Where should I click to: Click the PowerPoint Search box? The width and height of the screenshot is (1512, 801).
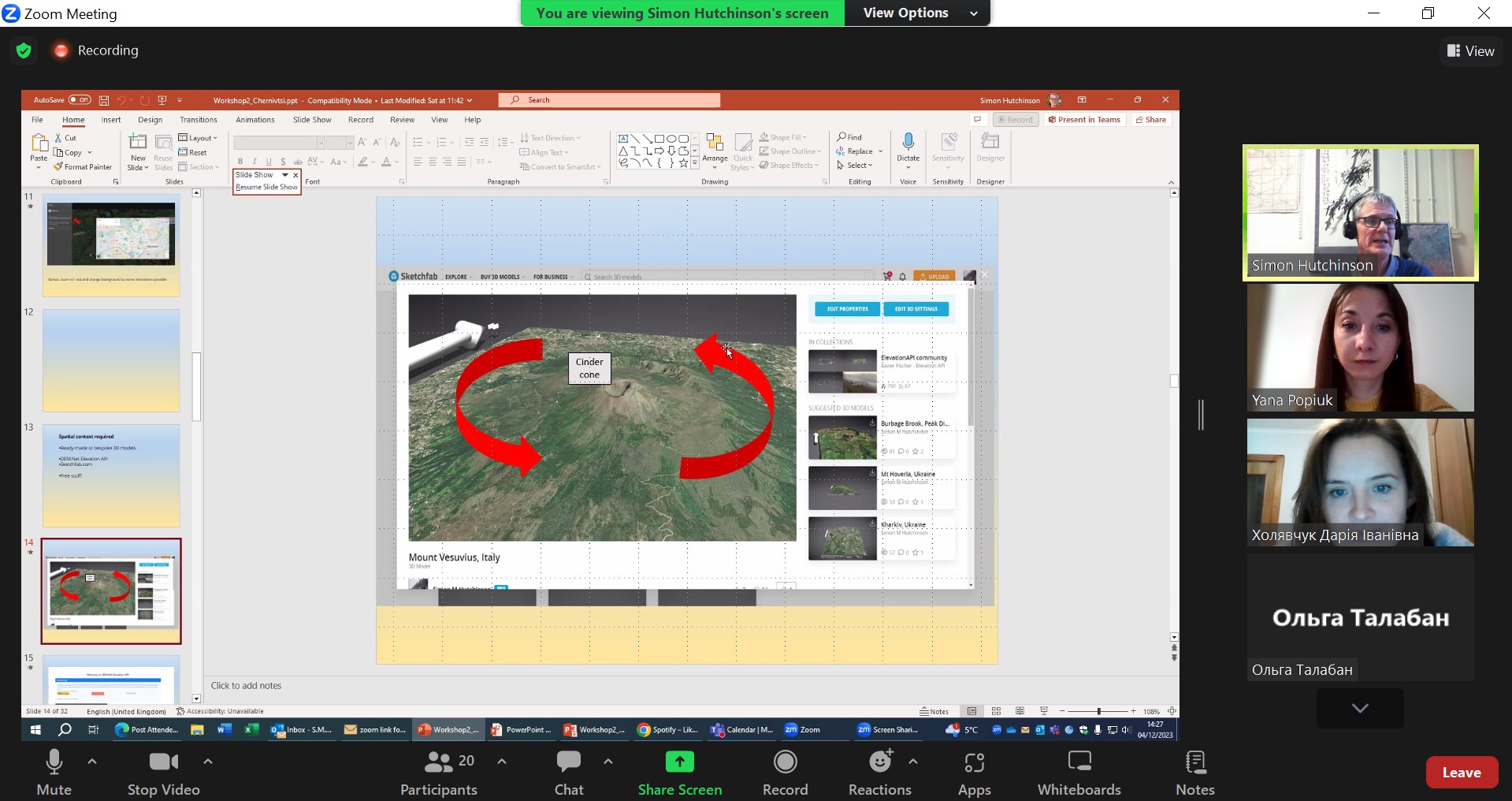[609, 100]
